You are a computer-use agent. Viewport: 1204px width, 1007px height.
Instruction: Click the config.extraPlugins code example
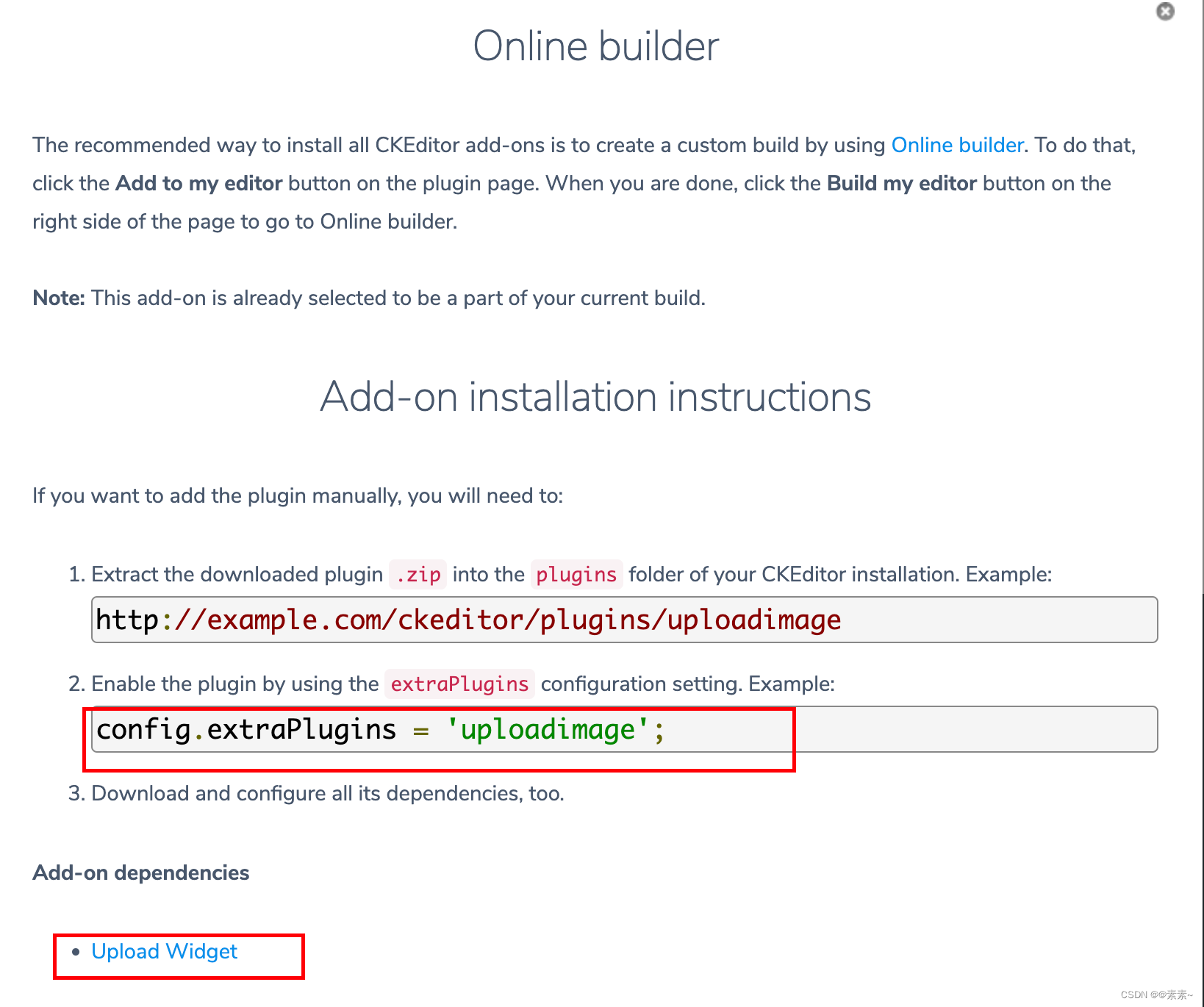624,729
